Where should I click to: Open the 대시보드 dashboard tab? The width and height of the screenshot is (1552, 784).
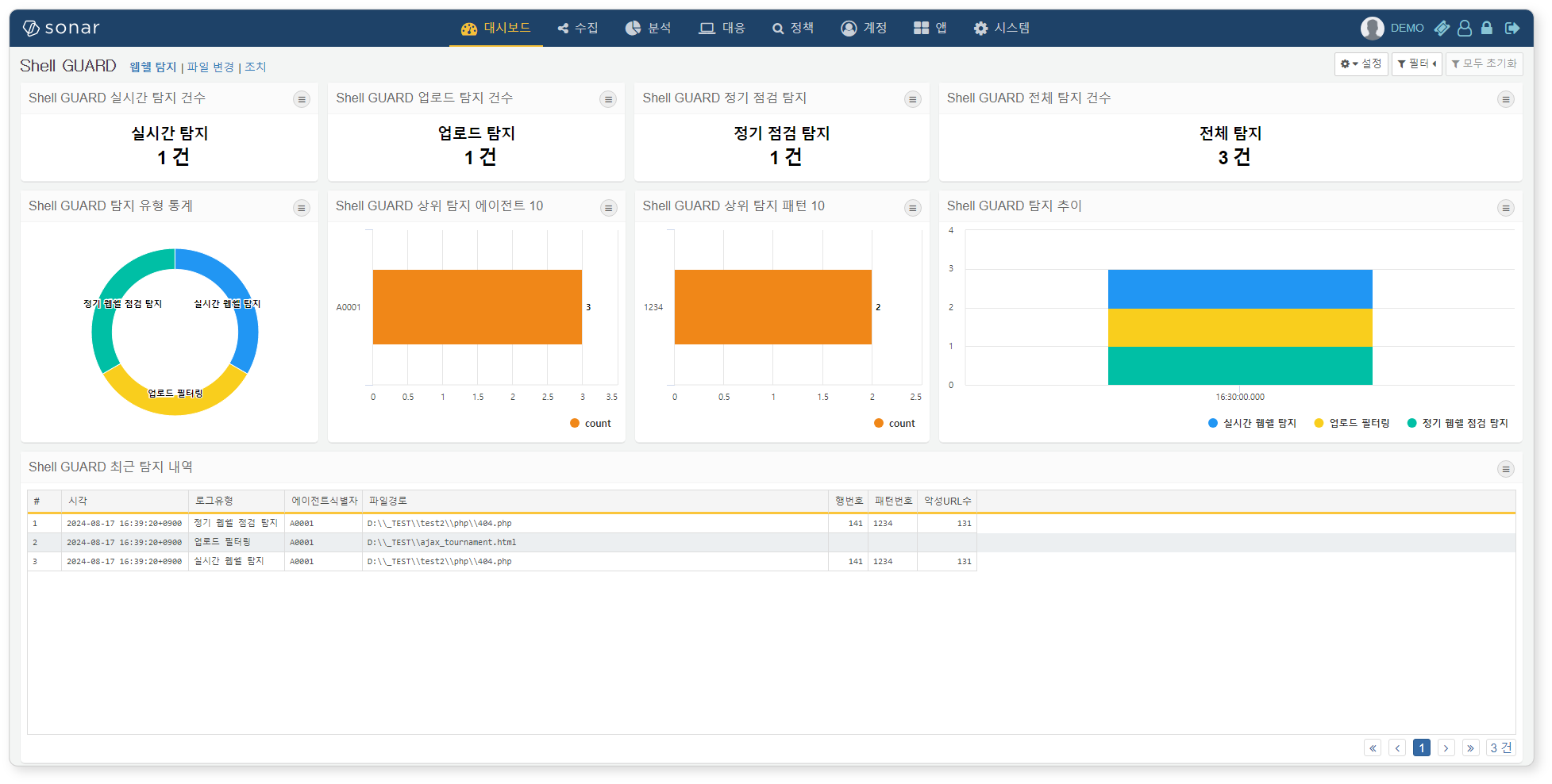coord(496,28)
